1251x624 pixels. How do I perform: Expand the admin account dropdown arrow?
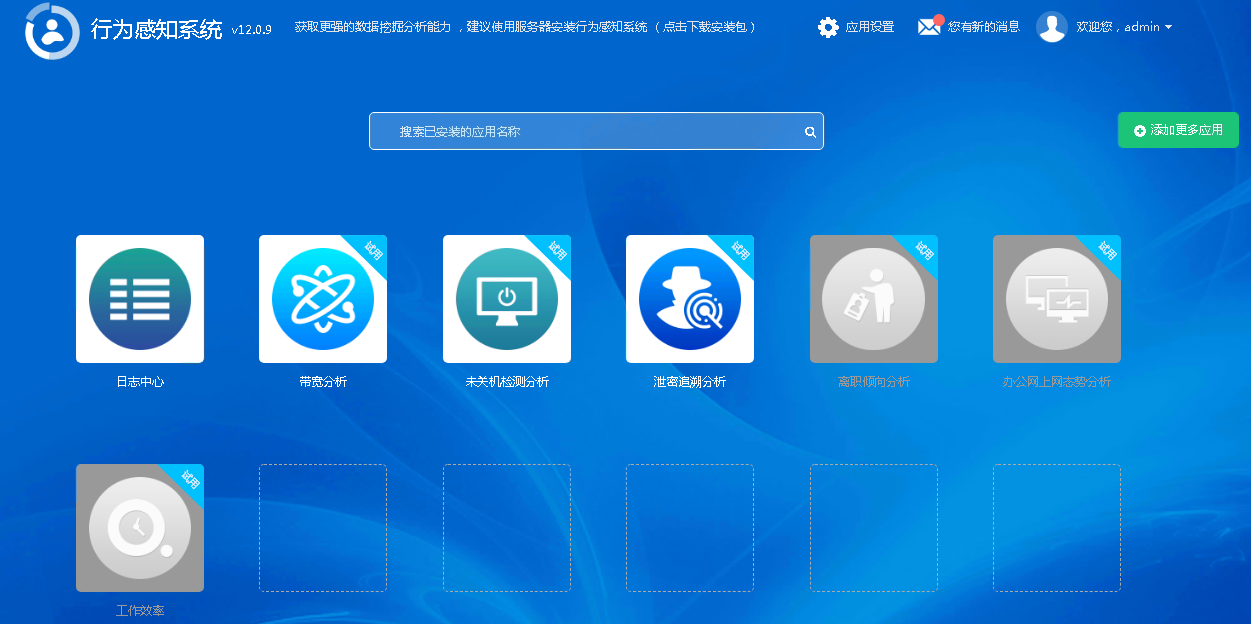point(1169,28)
